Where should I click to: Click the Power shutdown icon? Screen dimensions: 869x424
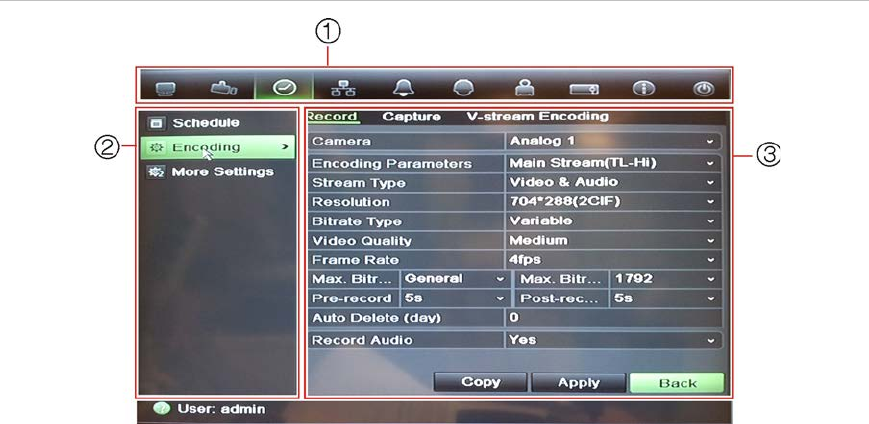(704, 89)
